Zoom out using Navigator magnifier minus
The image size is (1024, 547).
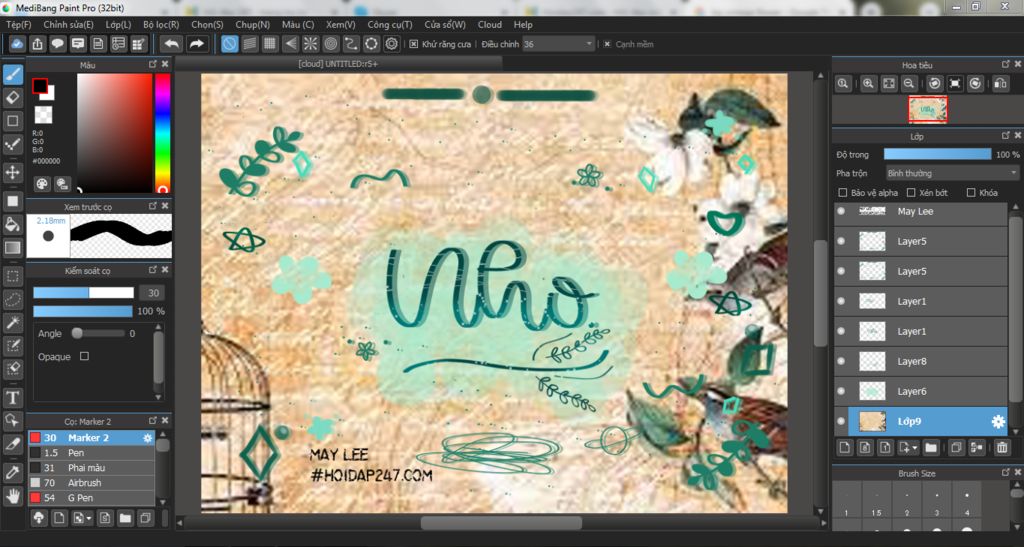tap(908, 84)
